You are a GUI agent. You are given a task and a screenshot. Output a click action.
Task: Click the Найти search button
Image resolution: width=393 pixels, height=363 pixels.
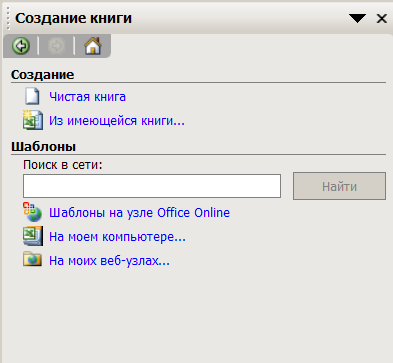[339, 186]
